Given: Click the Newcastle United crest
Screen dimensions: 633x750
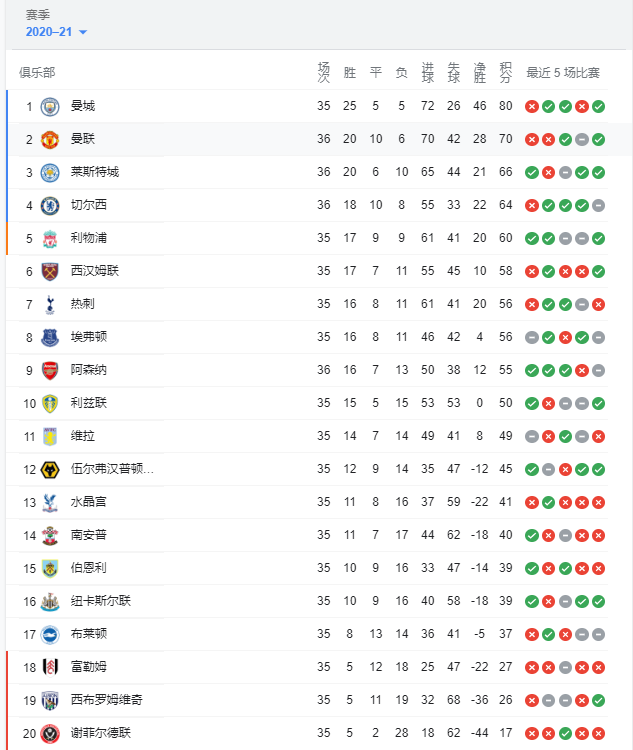Looking at the screenshot, I should [x=50, y=602].
